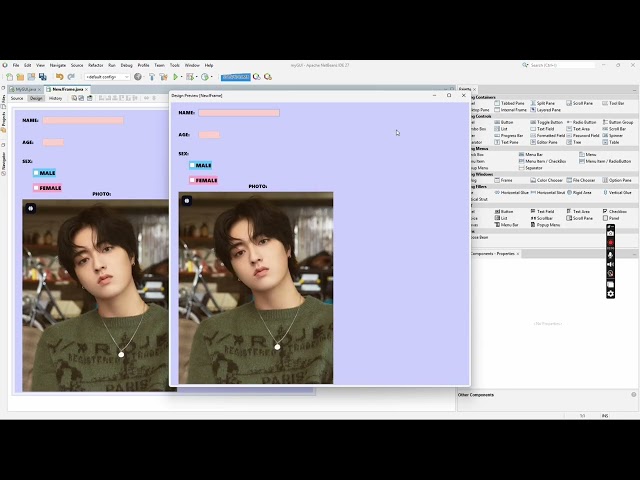The height and width of the screenshot is (480, 640).
Task: Open the recorder overlay settings gear
Action: coord(610,293)
